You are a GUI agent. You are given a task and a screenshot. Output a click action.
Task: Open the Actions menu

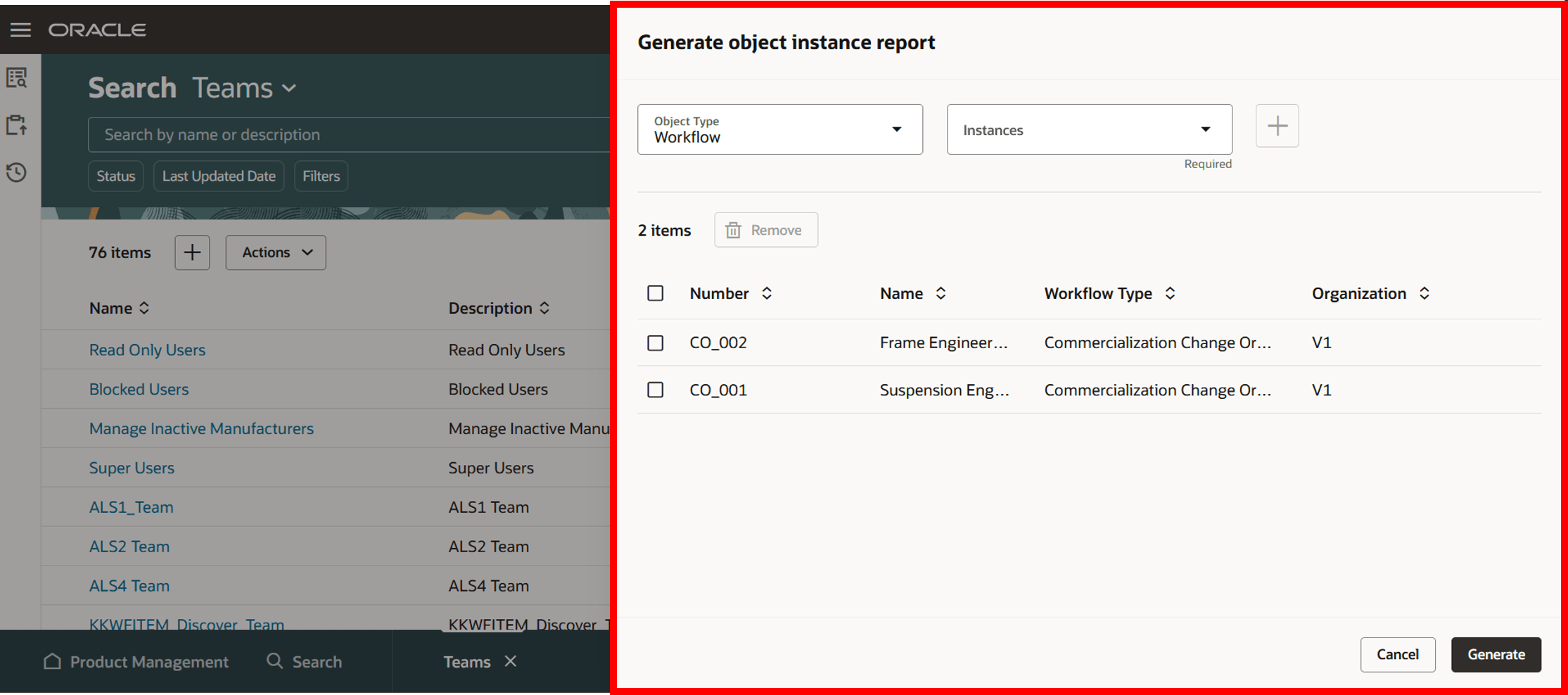pos(275,252)
